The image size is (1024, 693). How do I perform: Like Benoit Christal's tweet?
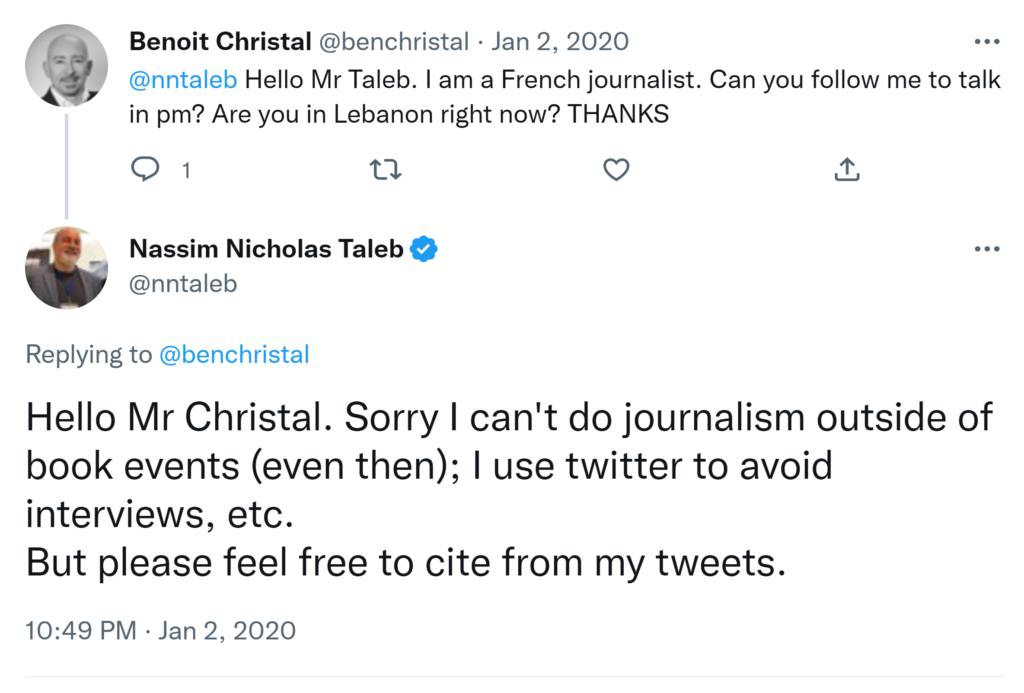[616, 171]
